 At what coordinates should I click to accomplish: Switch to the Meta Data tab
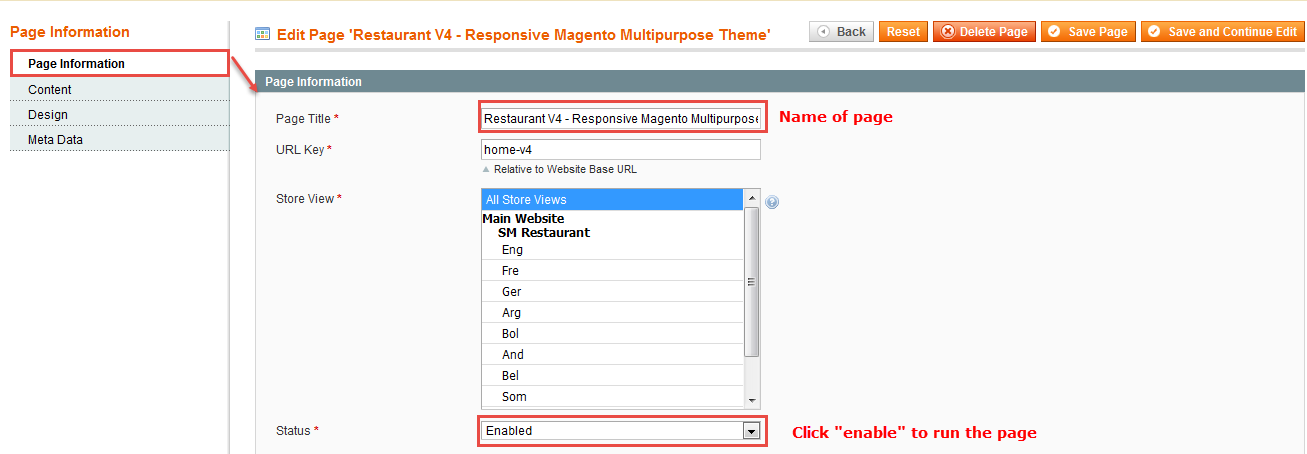(x=120, y=140)
